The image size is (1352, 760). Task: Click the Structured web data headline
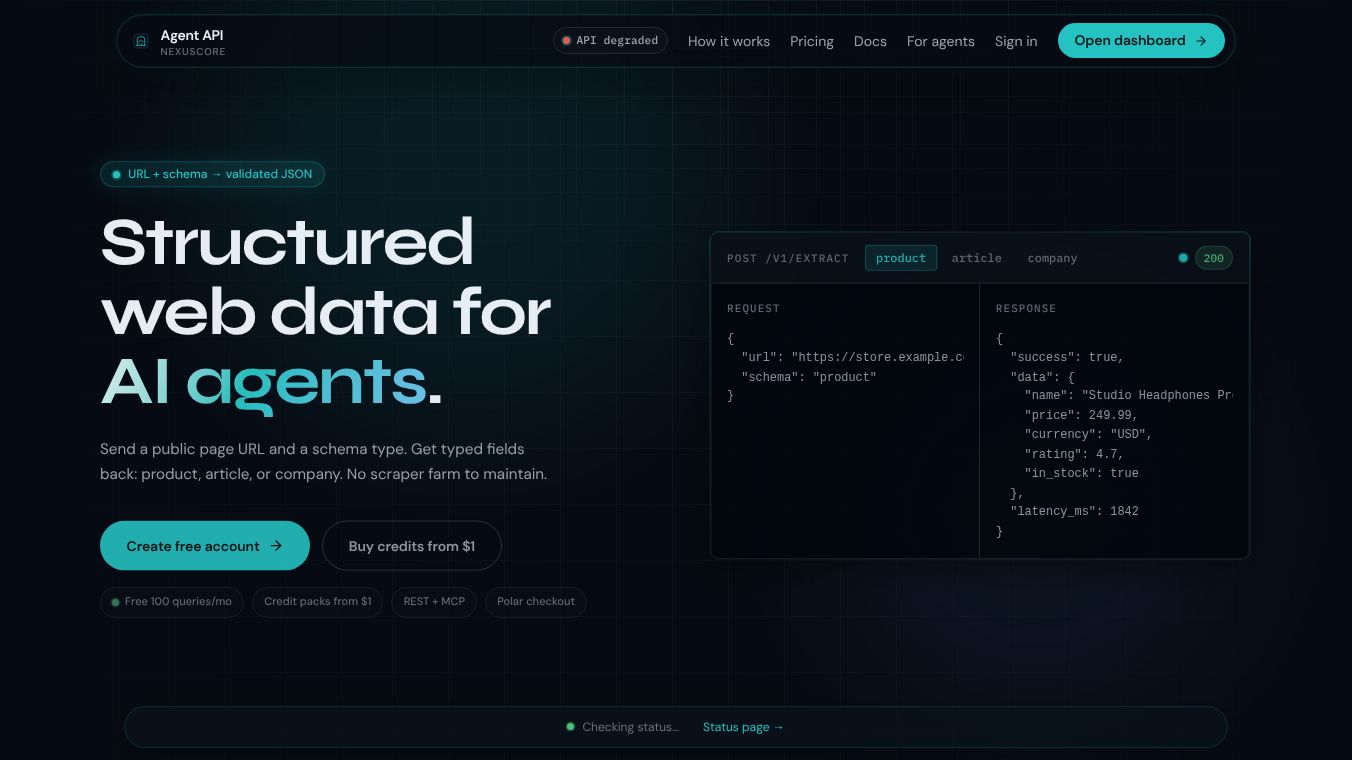326,311
